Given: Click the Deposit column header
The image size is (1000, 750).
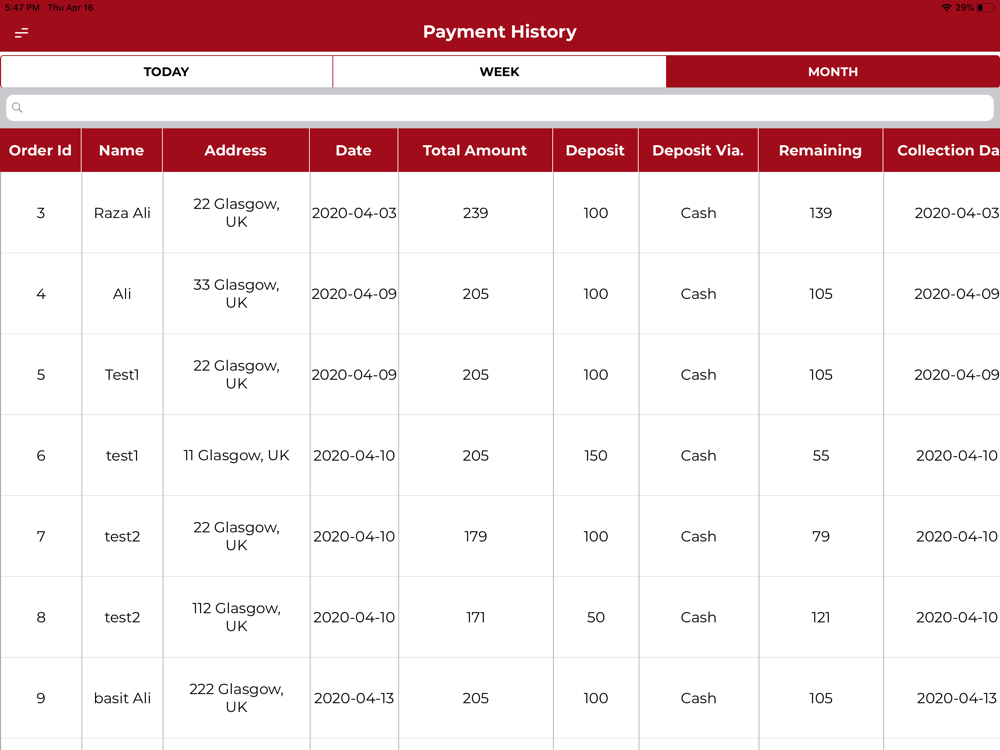Looking at the screenshot, I should tap(595, 151).
